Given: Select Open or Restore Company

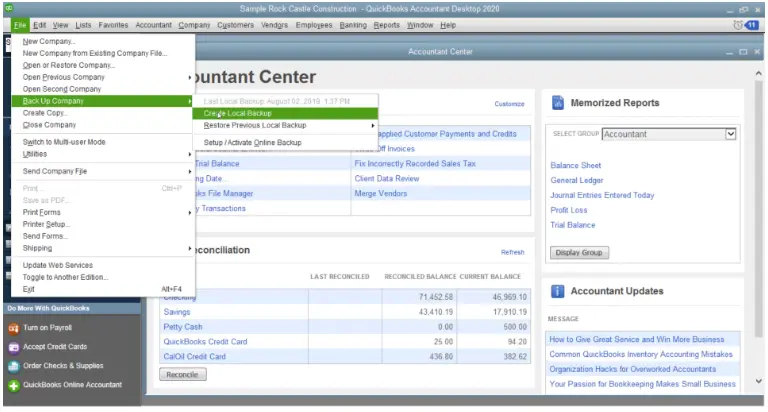Looking at the screenshot, I should tap(69, 65).
